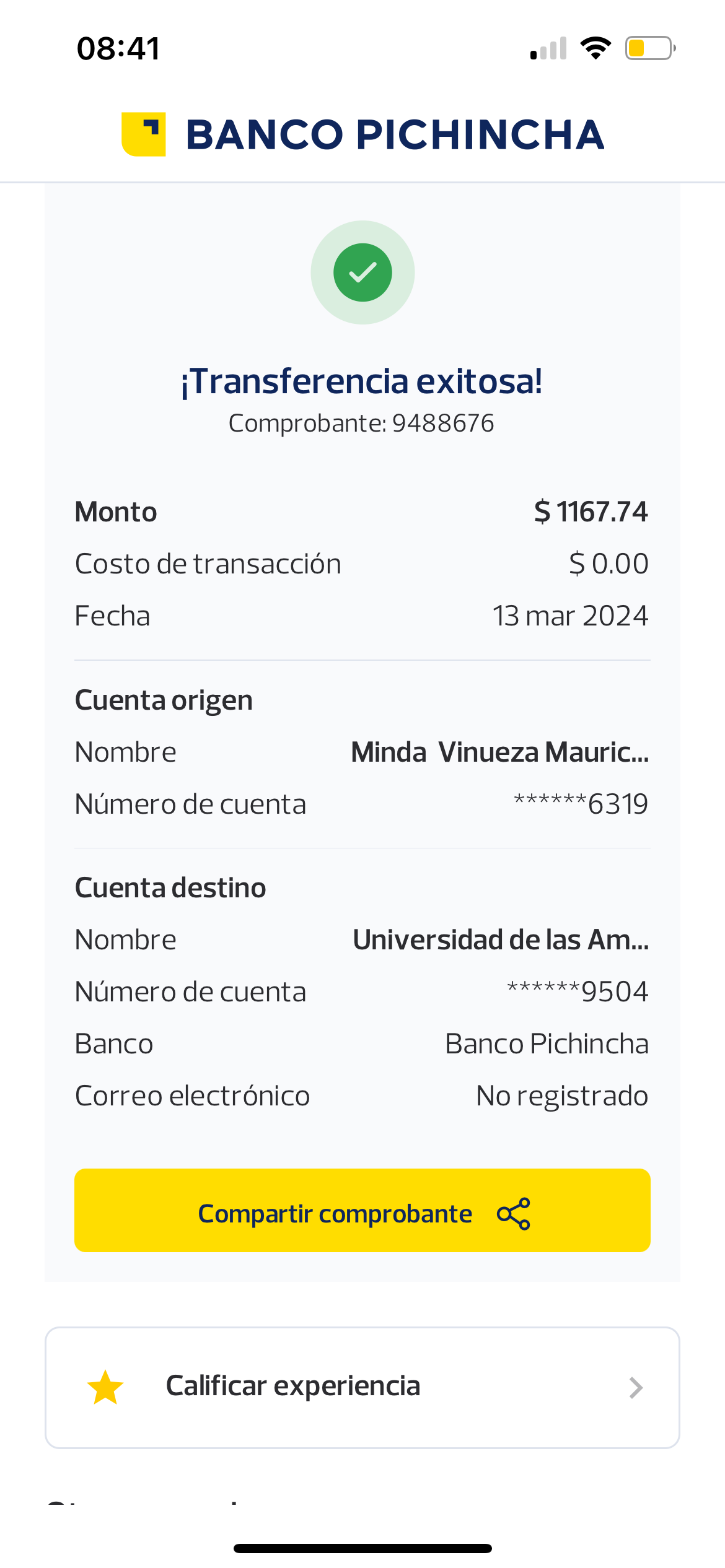The height and width of the screenshot is (1568, 725).
Task: Tap the yellow star icon
Action: click(x=105, y=1388)
